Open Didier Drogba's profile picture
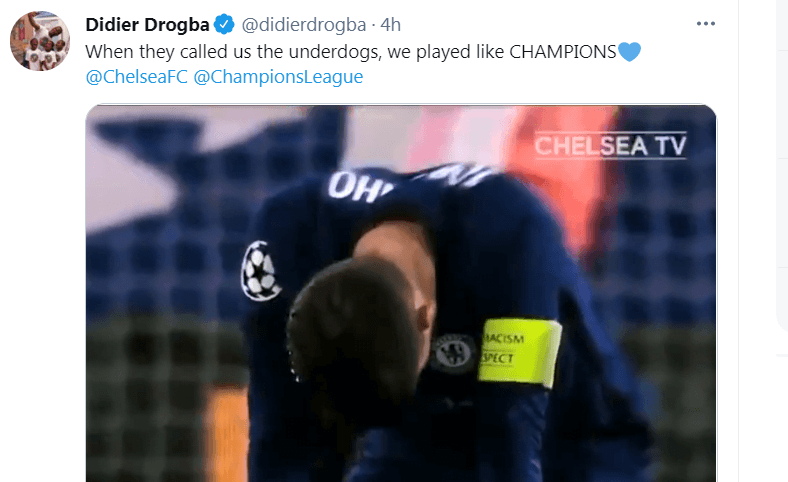The width and height of the screenshot is (788, 482). click(x=40, y=41)
